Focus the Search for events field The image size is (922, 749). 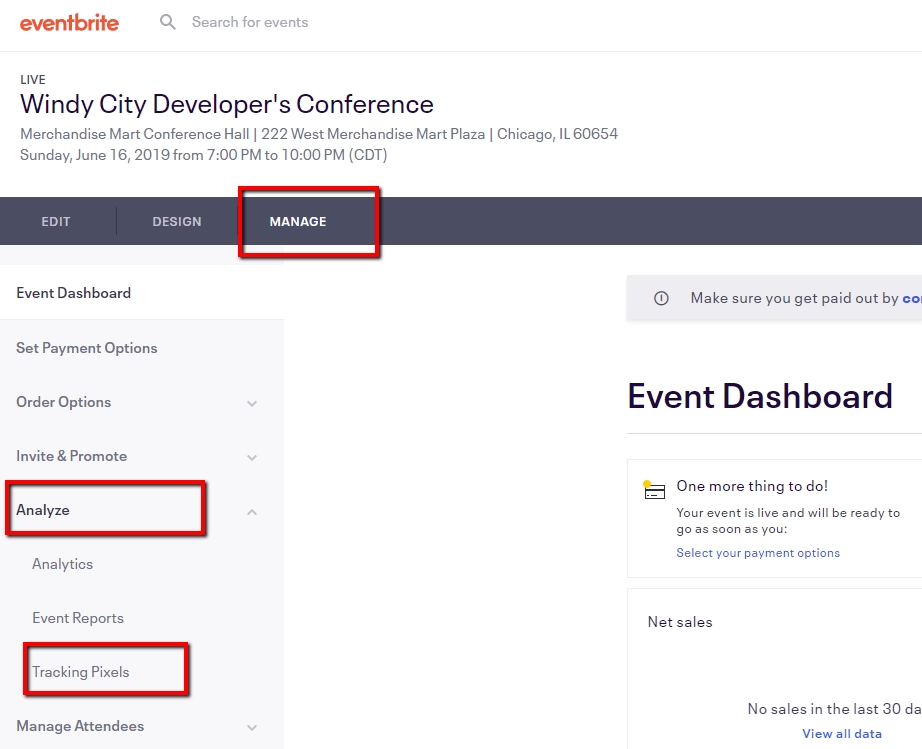(x=250, y=22)
